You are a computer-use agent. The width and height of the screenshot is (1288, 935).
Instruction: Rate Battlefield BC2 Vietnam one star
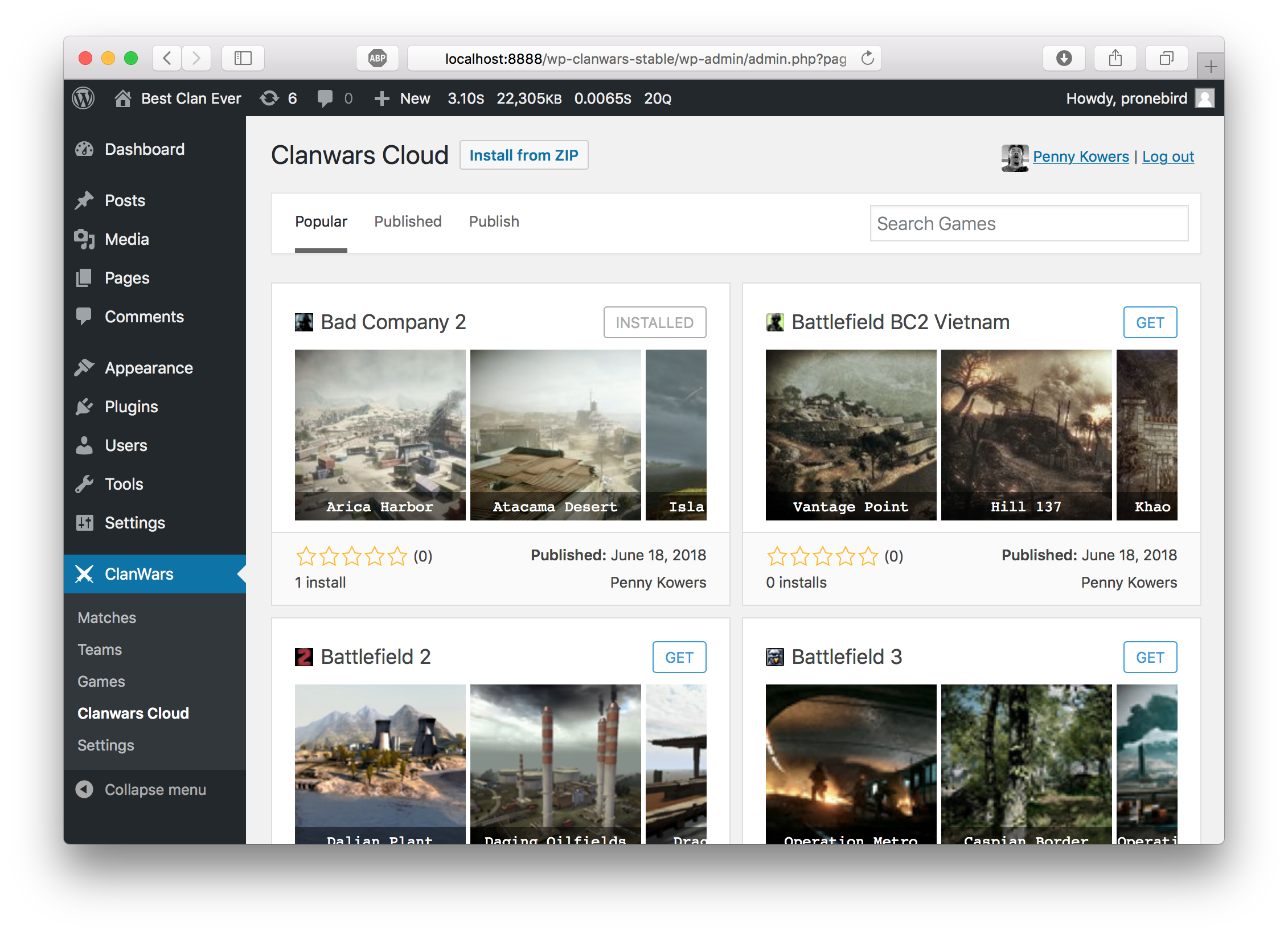pyautogui.click(x=777, y=556)
